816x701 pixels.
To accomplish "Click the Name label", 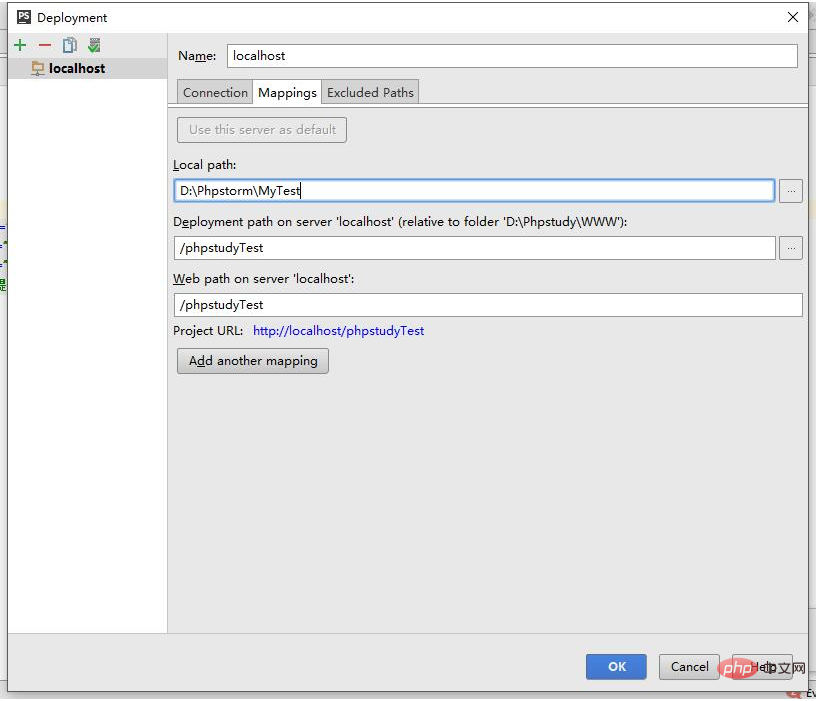I will point(197,56).
